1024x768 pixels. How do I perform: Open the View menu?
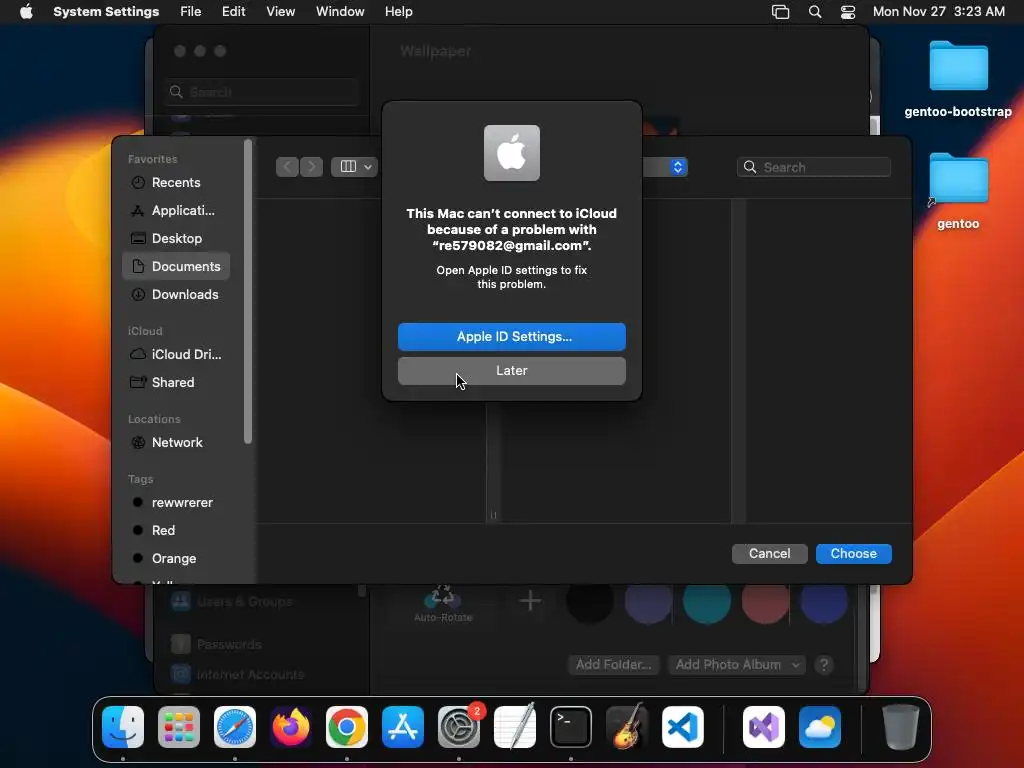tap(280, 12)
